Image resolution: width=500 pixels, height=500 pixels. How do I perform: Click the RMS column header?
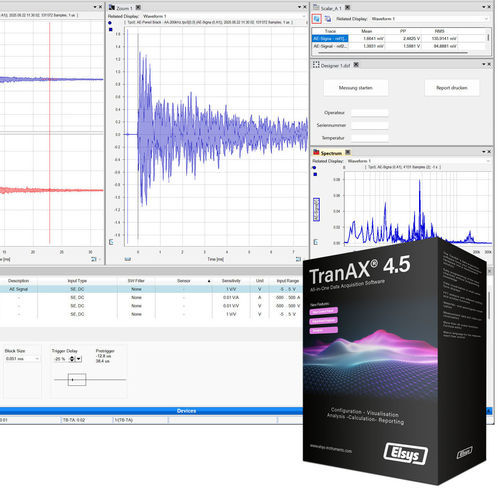click(x=439, y=31)
